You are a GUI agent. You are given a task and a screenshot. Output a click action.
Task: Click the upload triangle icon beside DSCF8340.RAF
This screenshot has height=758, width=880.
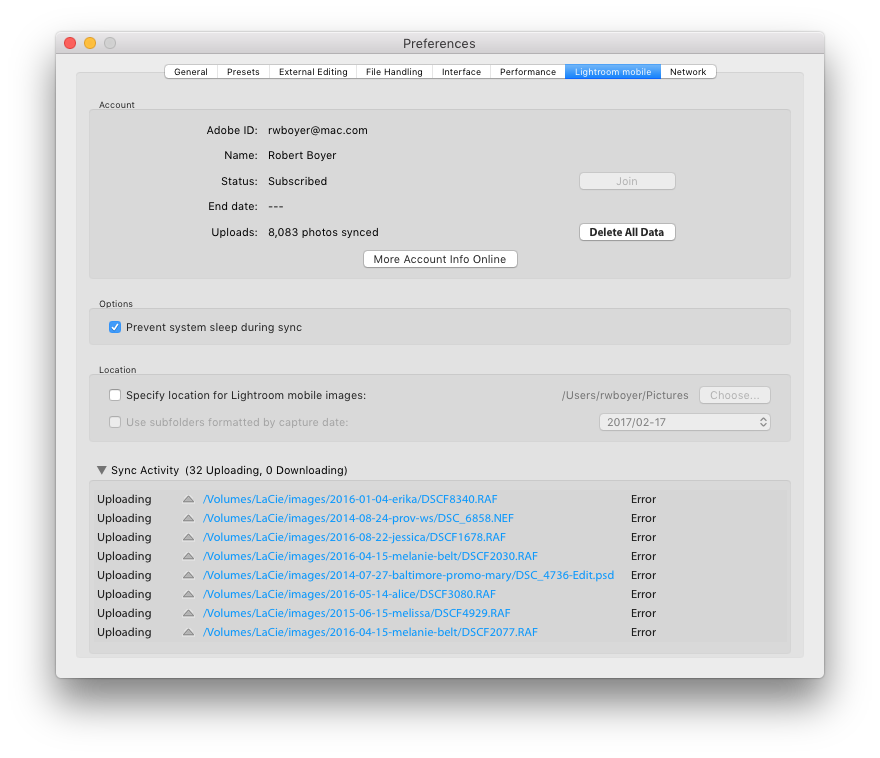(189, 499)
